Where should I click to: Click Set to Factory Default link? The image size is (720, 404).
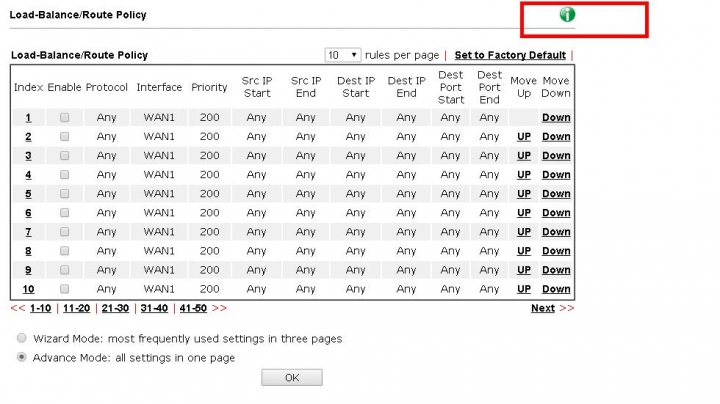click(510, 55)
